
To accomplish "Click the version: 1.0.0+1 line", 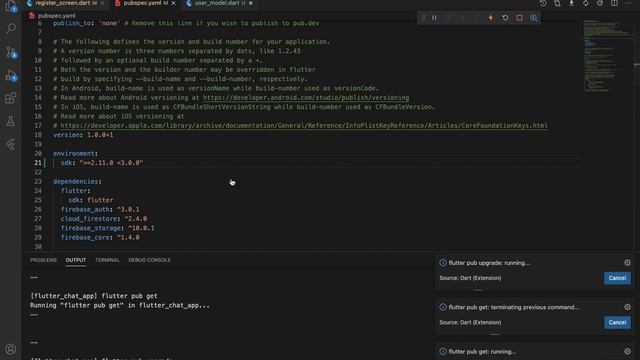I will coord(83,135).
